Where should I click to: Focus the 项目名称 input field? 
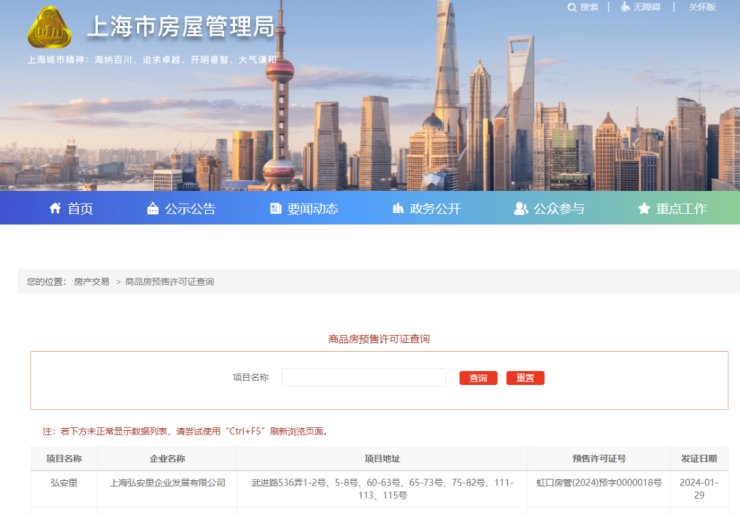click(364, 377)
